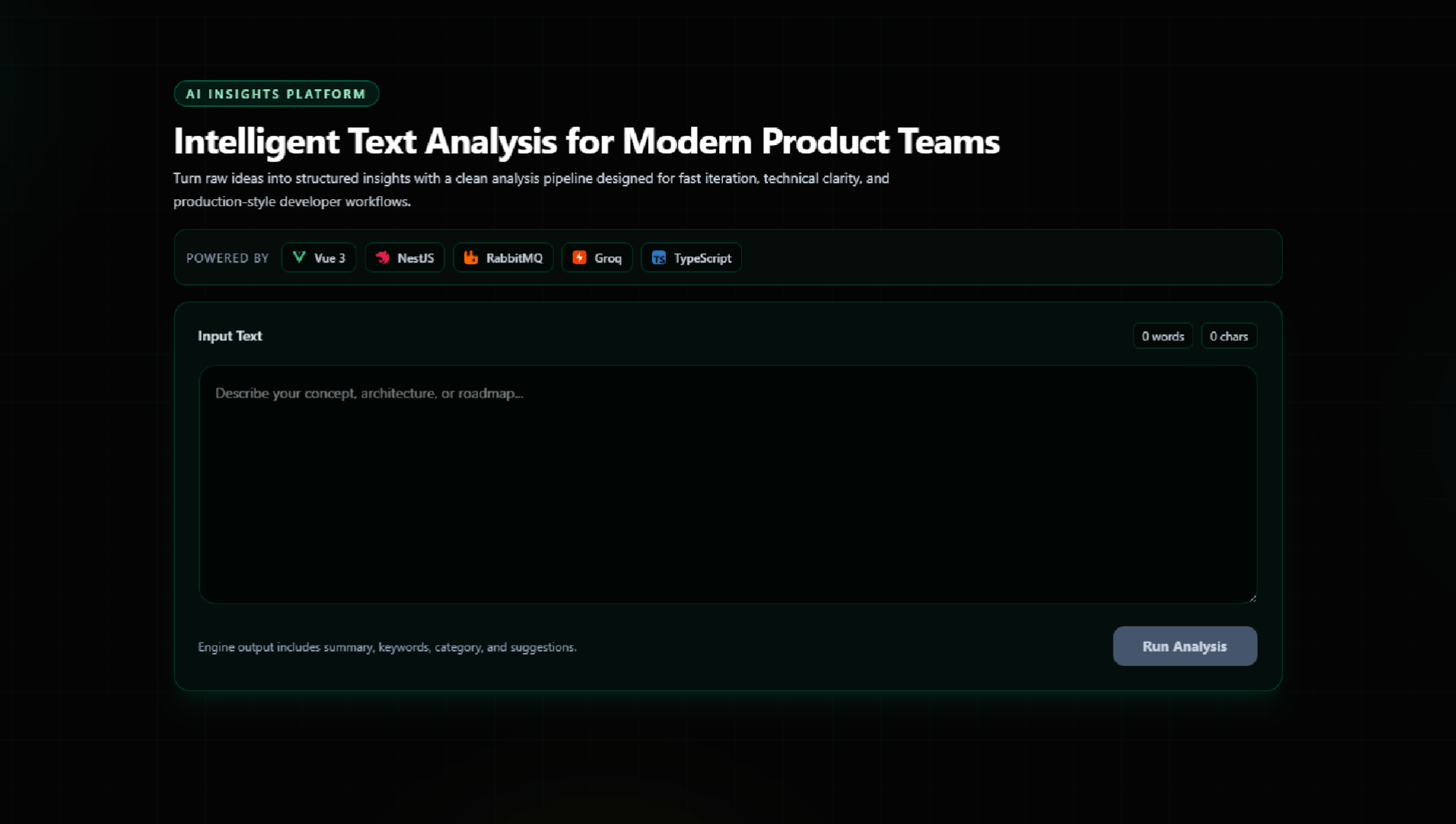Viewport: 1456px width, 824px height.
Task: Click the Intelligent Text Analysis heading
Action: [586, 141]
